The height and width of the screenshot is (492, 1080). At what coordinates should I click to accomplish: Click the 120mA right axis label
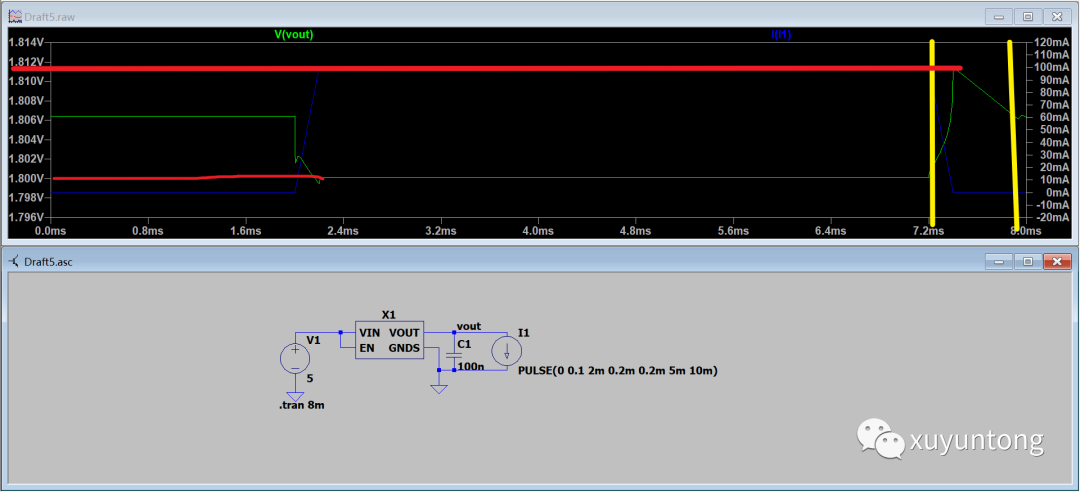coord(1050,42)
